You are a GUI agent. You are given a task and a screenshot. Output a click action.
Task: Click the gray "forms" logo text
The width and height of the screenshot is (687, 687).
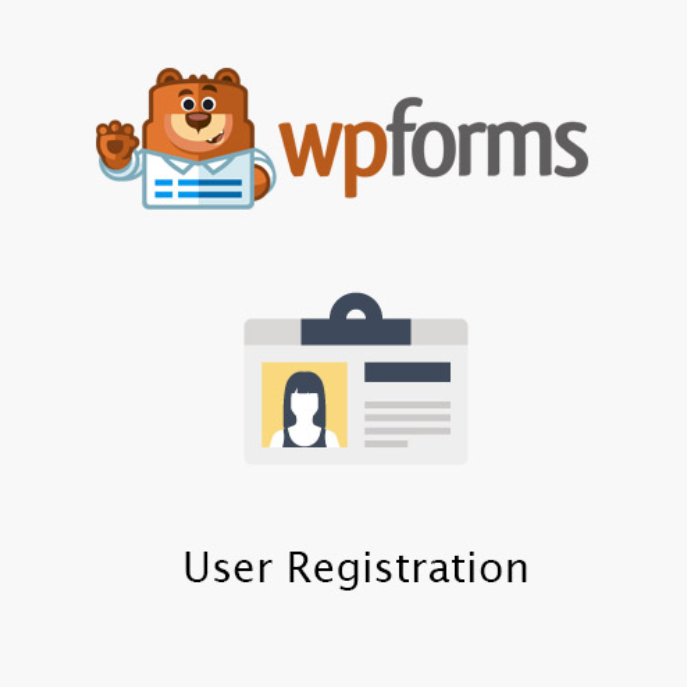(x=487, y=137)
